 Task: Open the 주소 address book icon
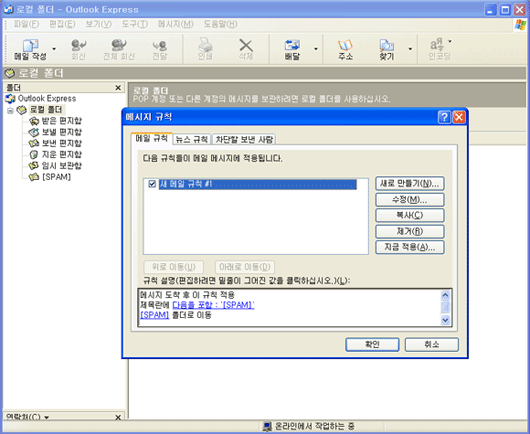[345, 45]
